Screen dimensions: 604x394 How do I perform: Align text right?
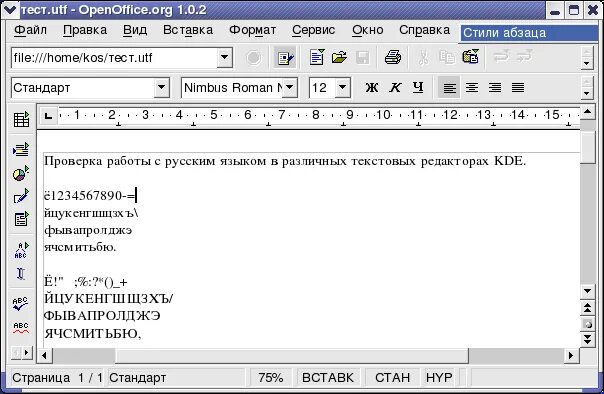coord(495,88)
